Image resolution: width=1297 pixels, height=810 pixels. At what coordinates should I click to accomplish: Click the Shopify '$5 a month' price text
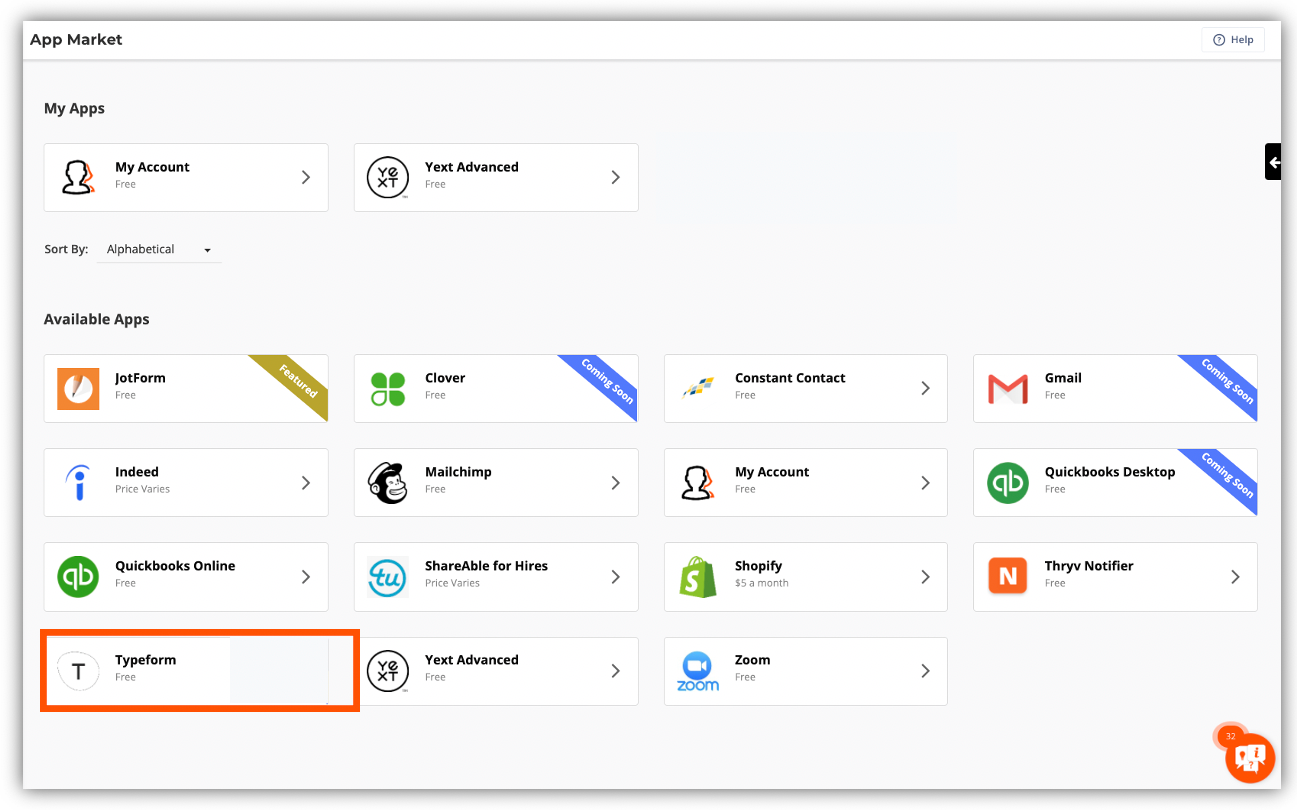pyautogui.click(x=761, y=583)
